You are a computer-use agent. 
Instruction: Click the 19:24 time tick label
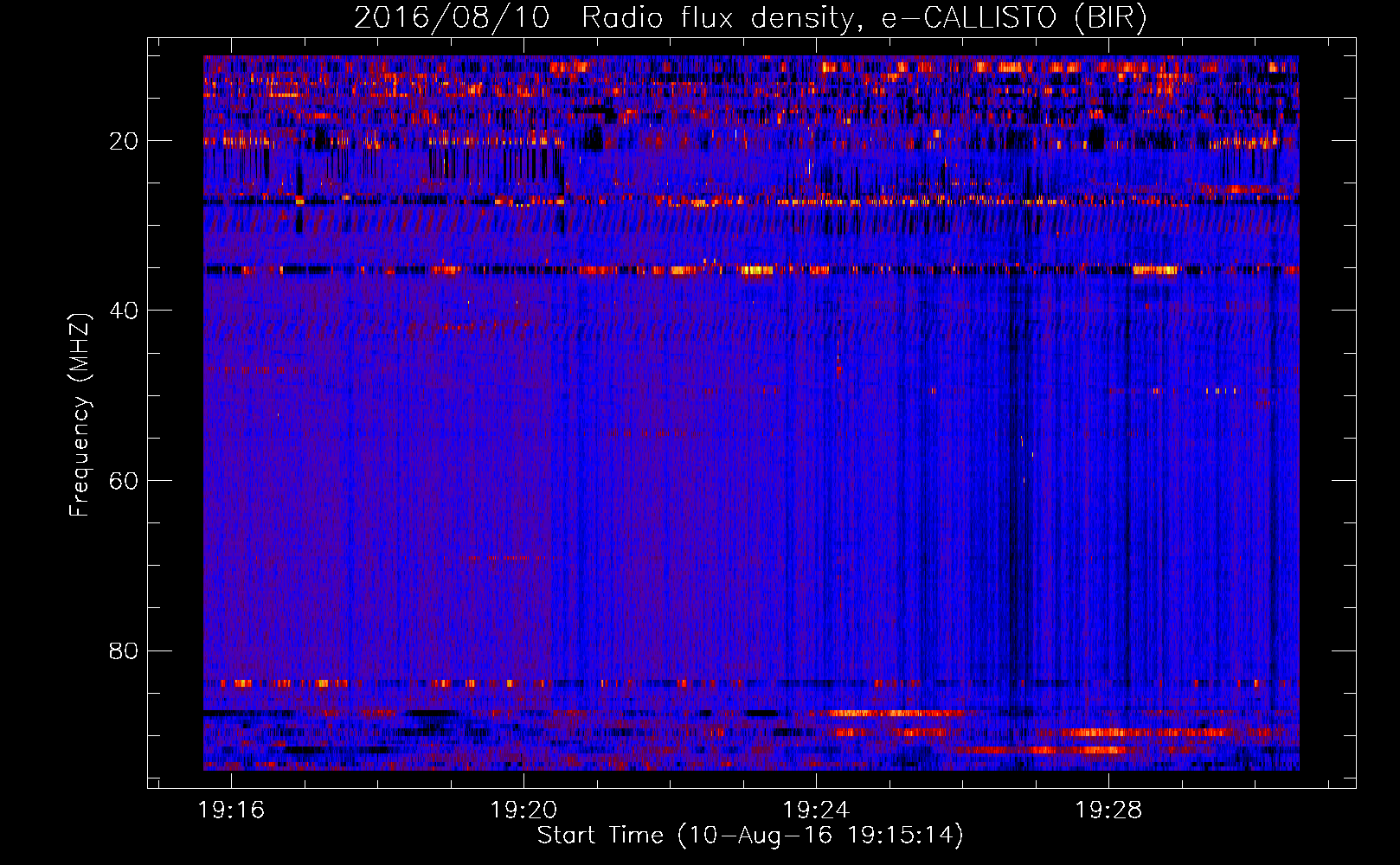(816, 811)
